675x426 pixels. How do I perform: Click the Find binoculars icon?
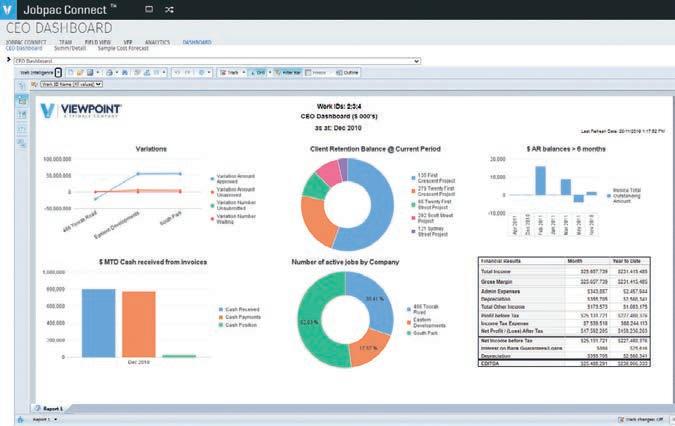coord(125,73)
